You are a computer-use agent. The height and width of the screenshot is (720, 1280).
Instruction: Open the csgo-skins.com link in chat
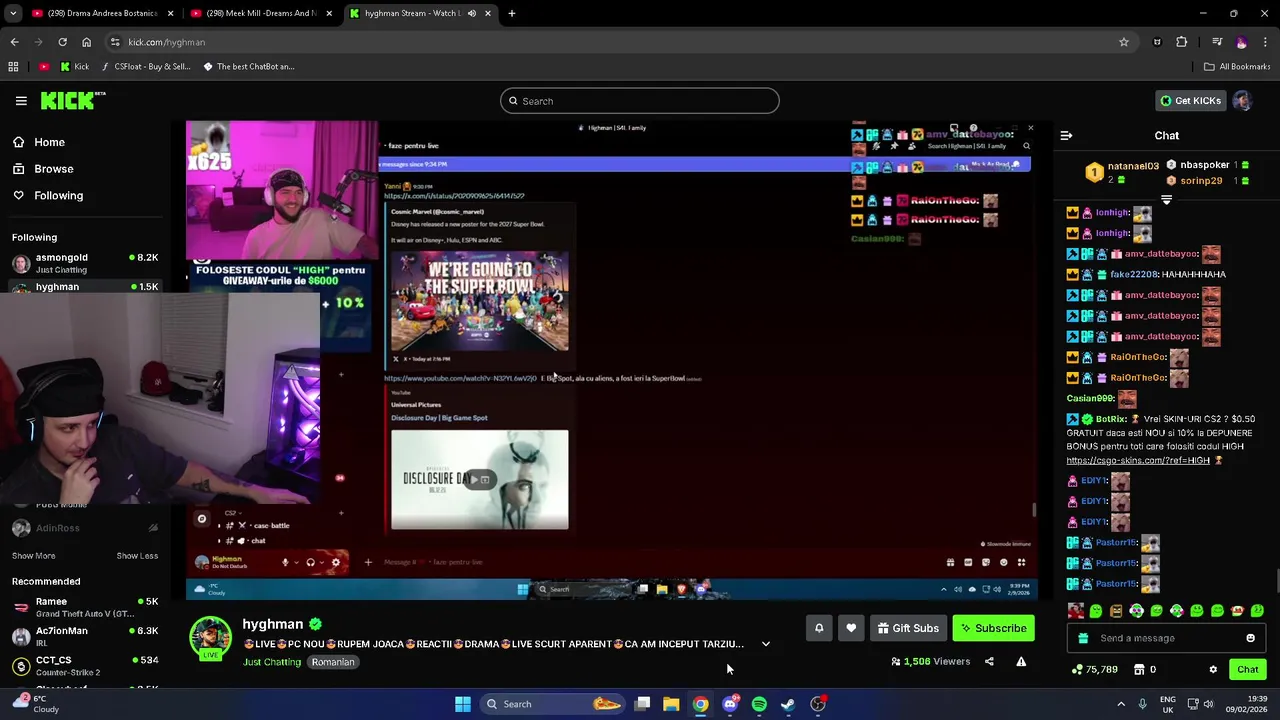[x=1138, y=460]
